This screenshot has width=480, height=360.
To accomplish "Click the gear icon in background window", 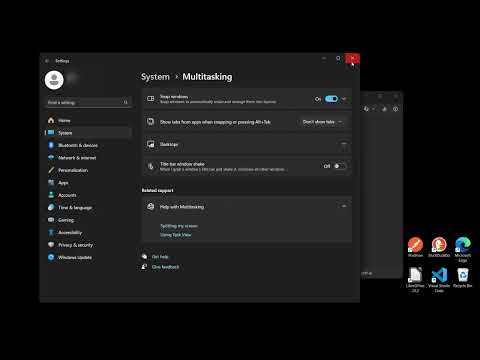I will click(395, 109).
